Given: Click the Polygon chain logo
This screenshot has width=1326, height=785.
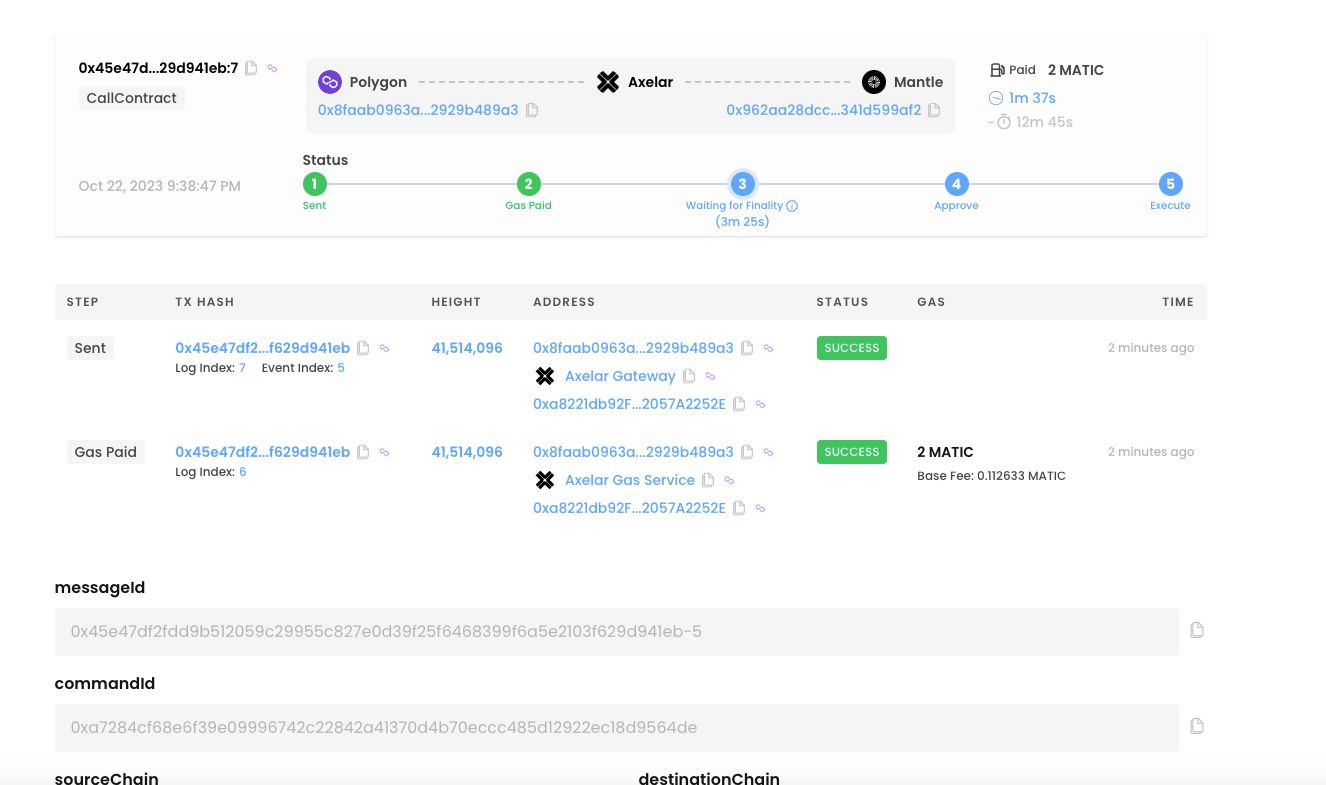Looking at the screenshot, I should [330, 82].
